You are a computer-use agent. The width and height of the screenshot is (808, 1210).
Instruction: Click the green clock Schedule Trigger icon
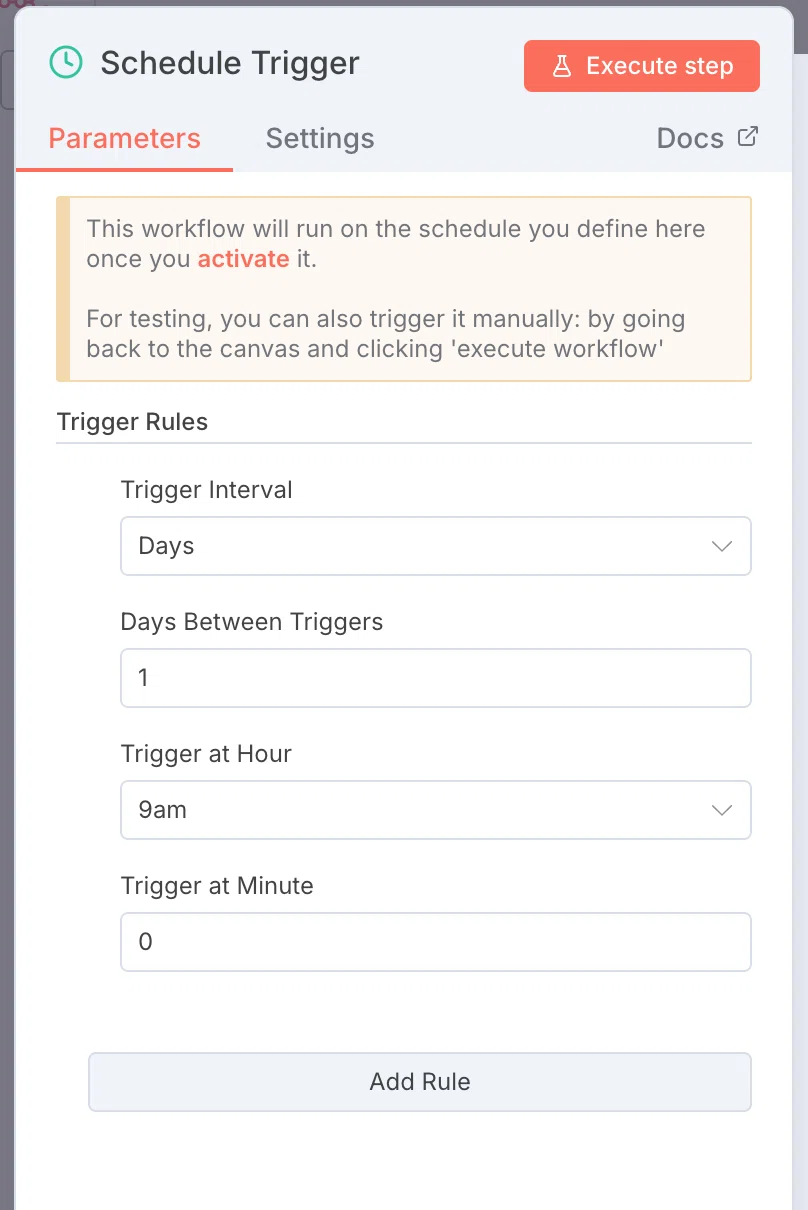tap(66, 63)
